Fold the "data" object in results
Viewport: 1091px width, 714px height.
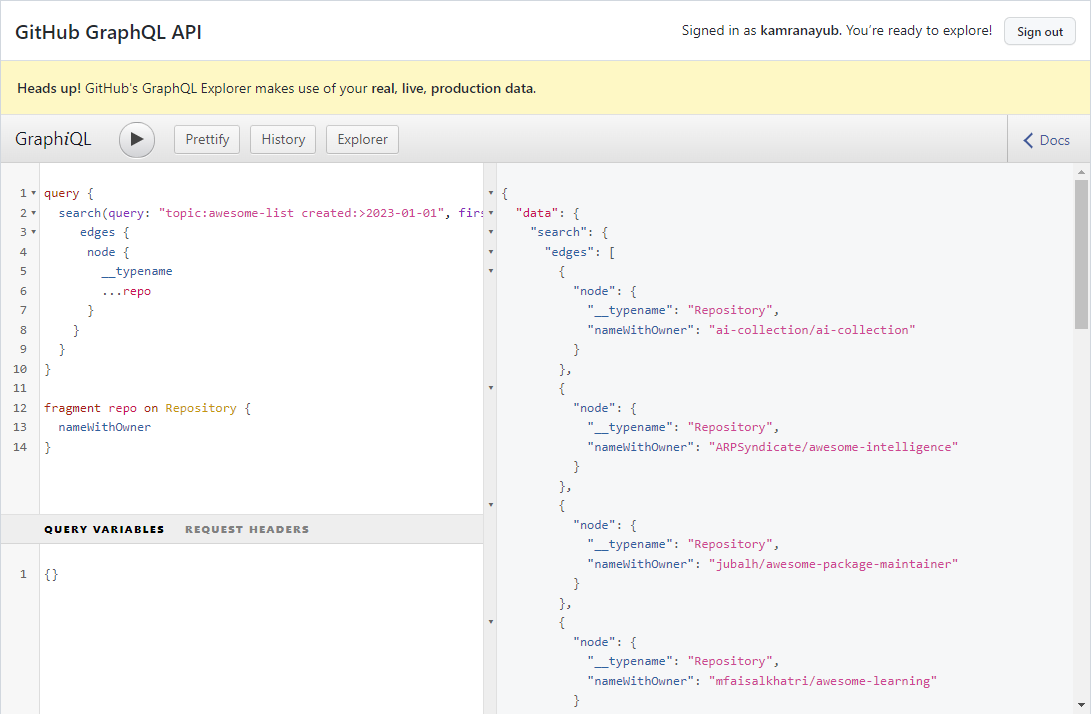click(x=491, y=213)
